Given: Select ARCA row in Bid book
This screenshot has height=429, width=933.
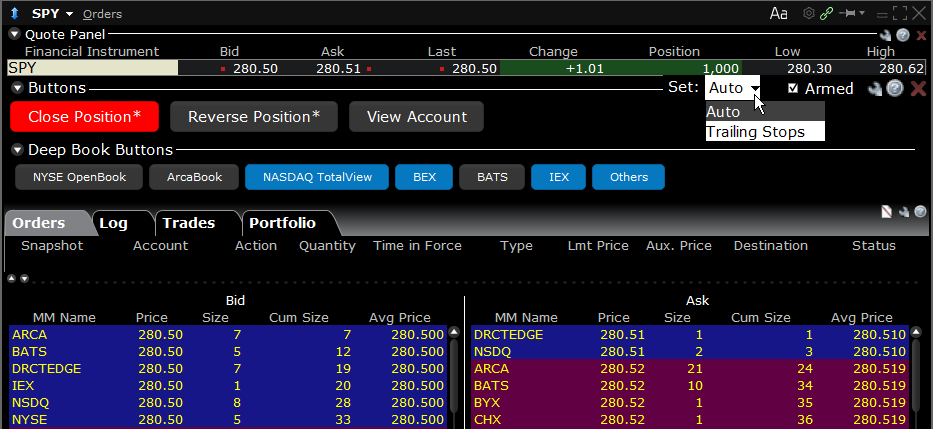Looking at the screenshot, I should (x=228, y=335).
